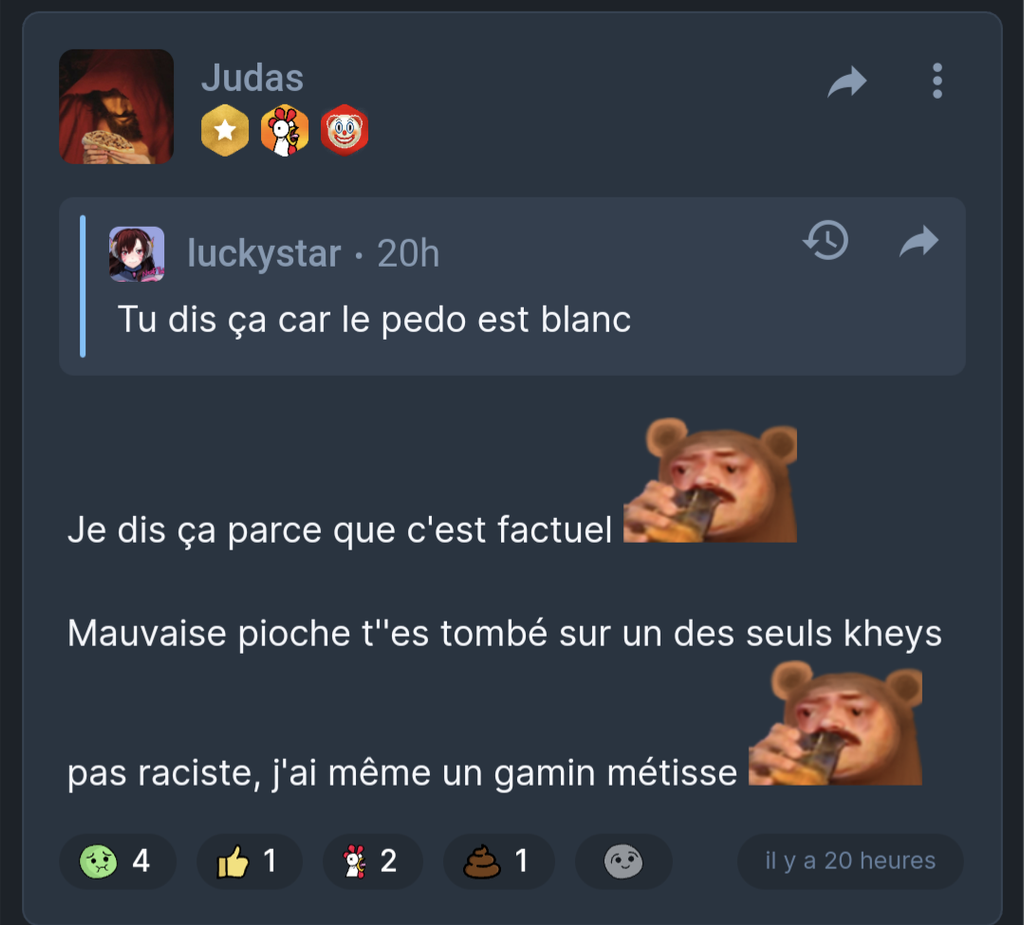Click the gold star badge
Viewport: 1024px width, 925px height.
[x=225, y=130]
